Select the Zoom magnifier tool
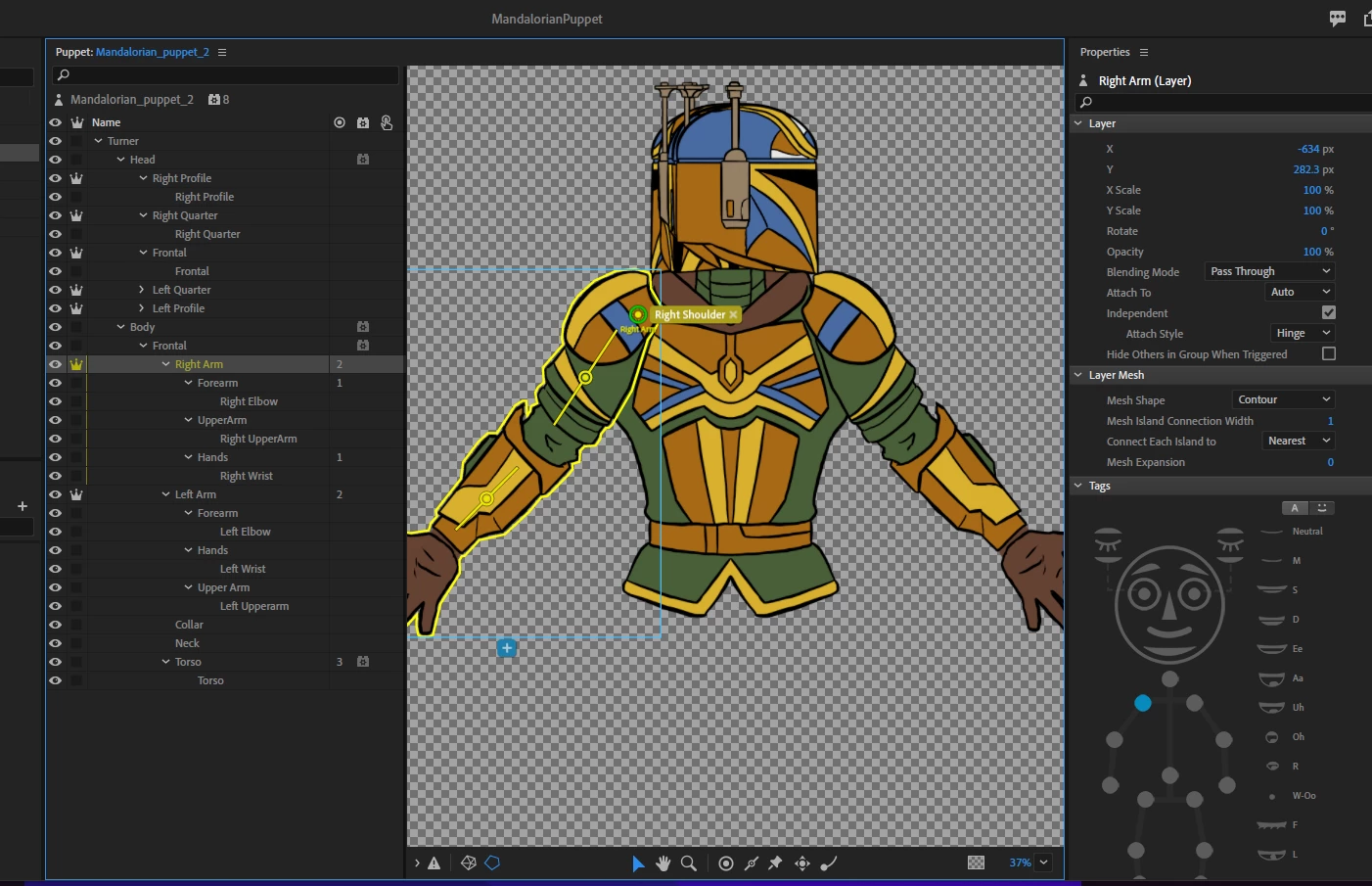Image resolution: width=1372 pixels, height=886 pixels. [689, 863]
